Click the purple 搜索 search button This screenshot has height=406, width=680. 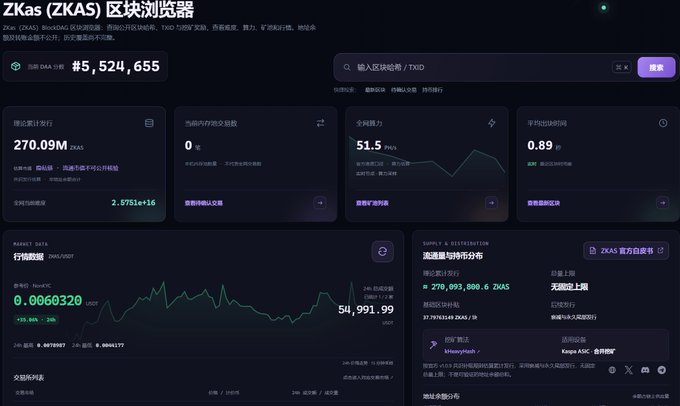click(x=656, y=67)
